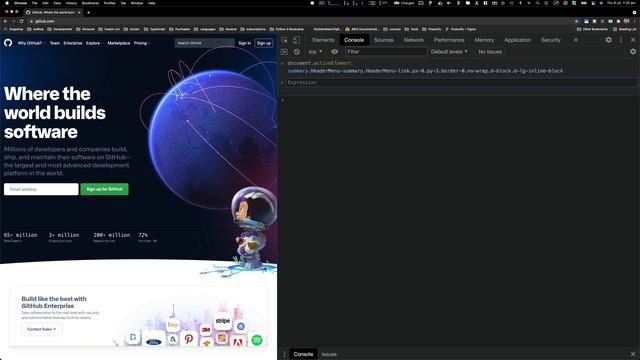Open the Network tab
The height and width of the screenshot is (360, 640).
click(x=413, y=40)
